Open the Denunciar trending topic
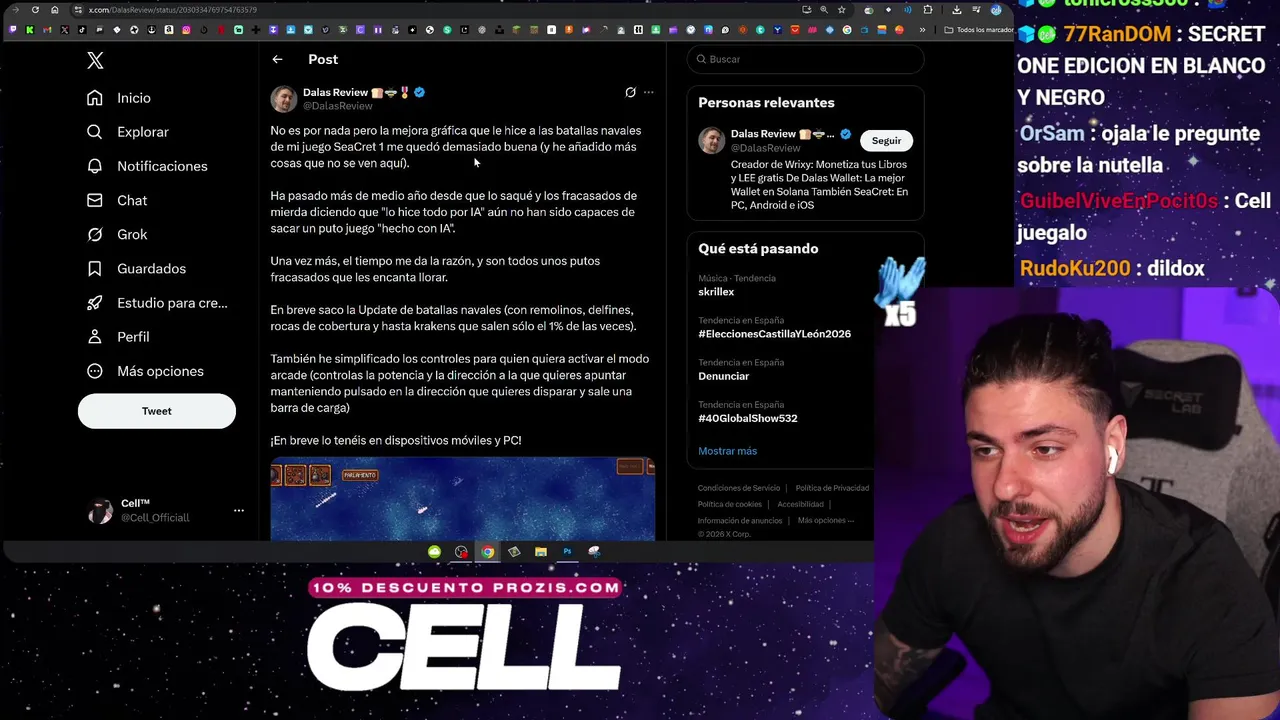 click(723, 376)
